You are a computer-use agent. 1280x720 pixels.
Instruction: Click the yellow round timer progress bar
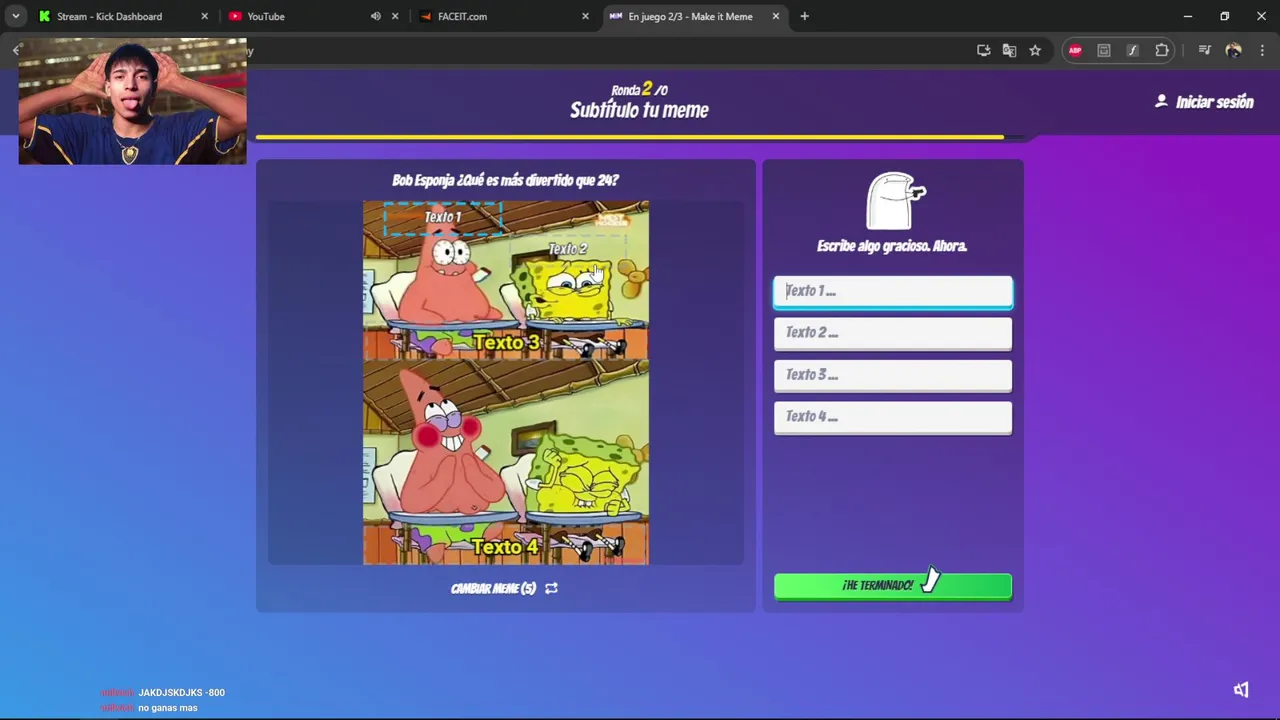click(x=630, y=137)
